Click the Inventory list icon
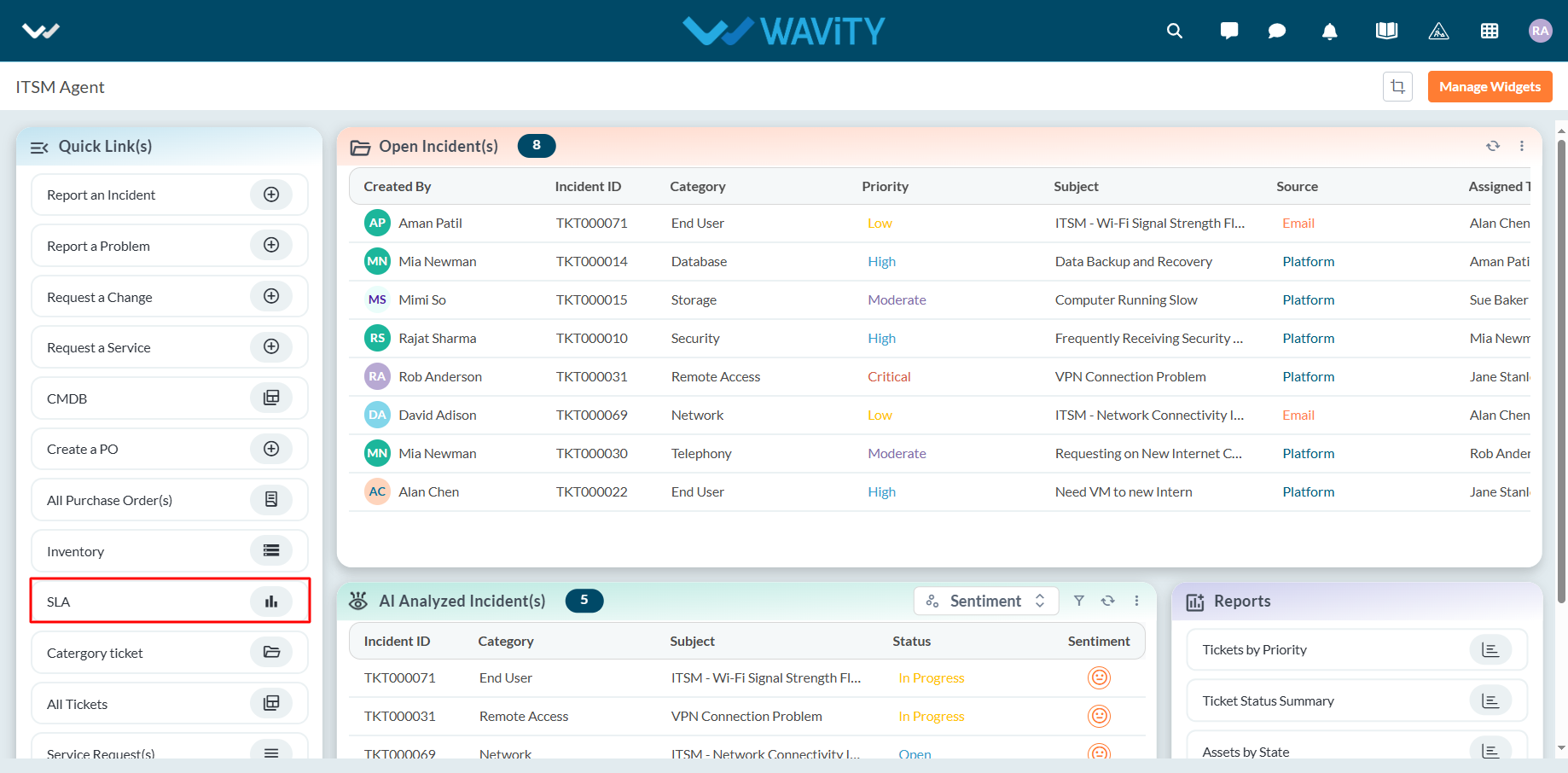1568x773 pixels. point(271,550)
